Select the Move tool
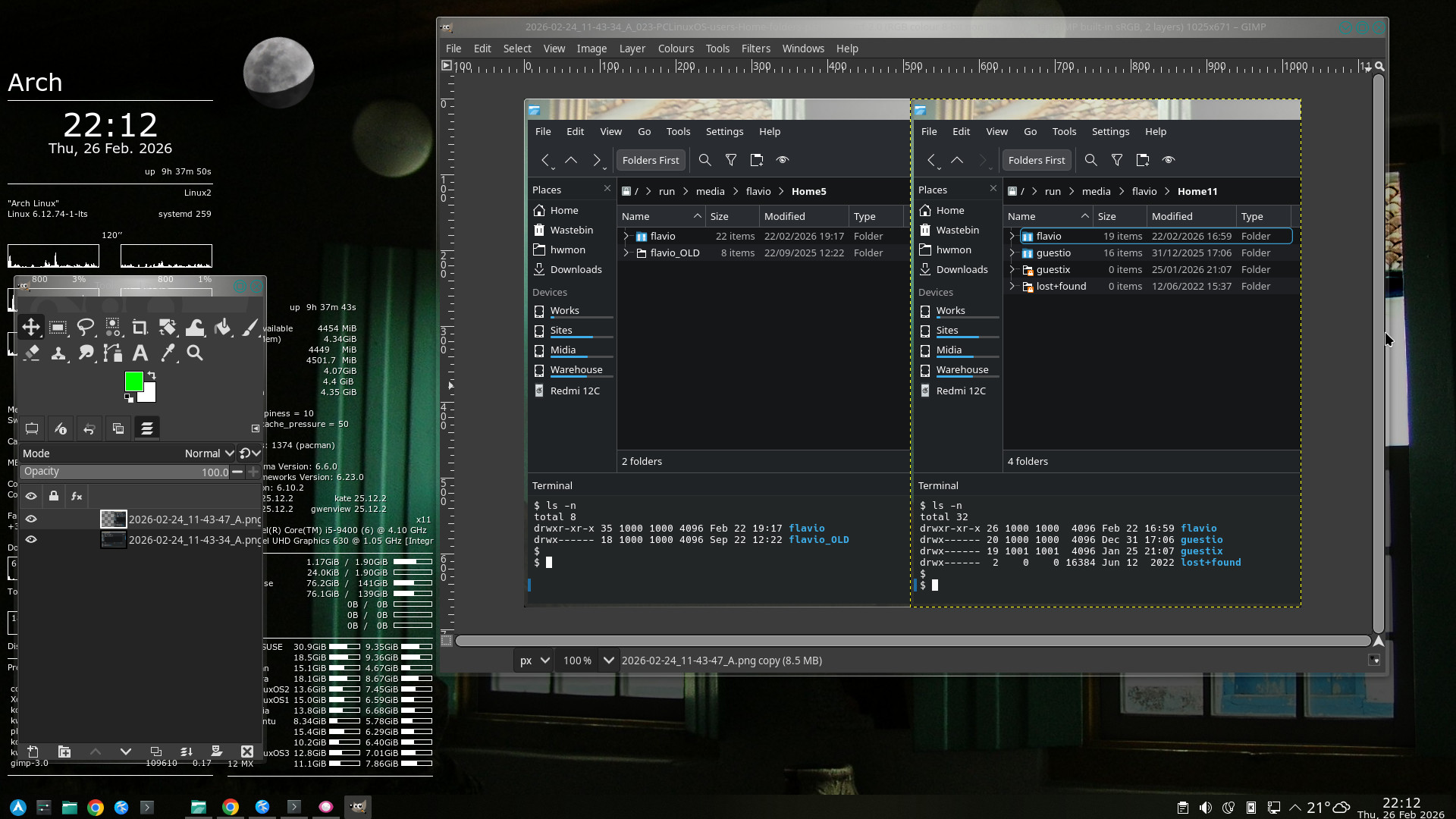This screenshot has height=819, width=1456. [31, 327]
